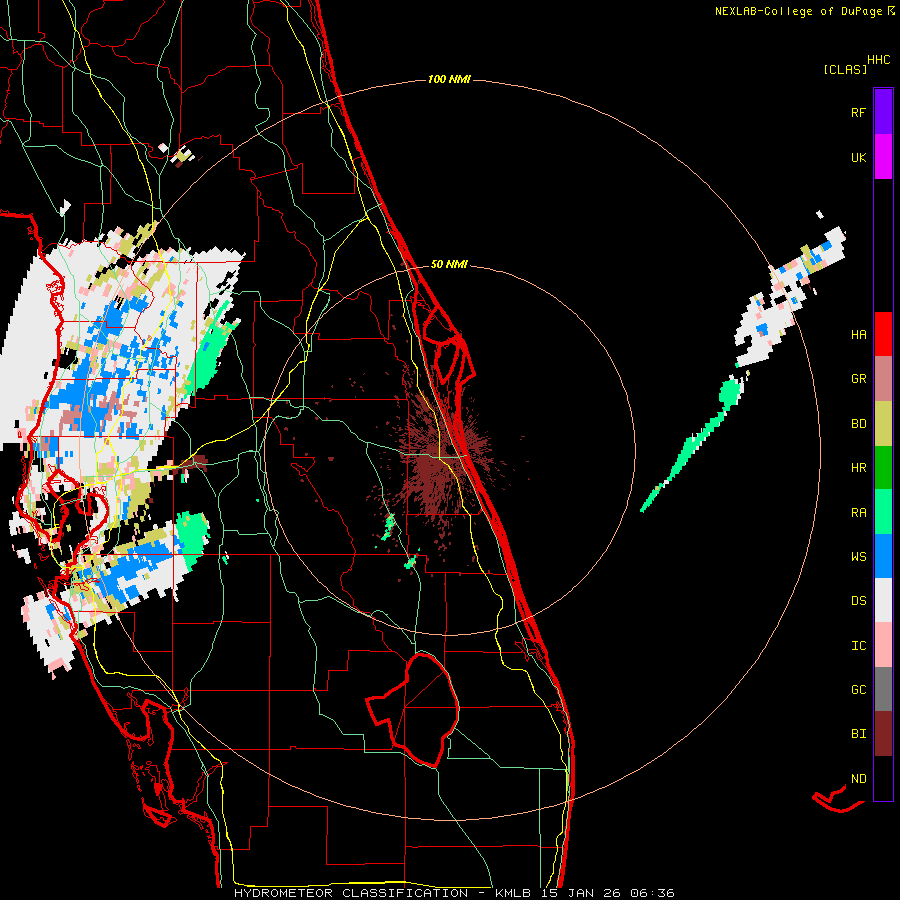The image size is (900, 900).
Task: Click the "DS" legend label
Action: [x=858, y=601]
